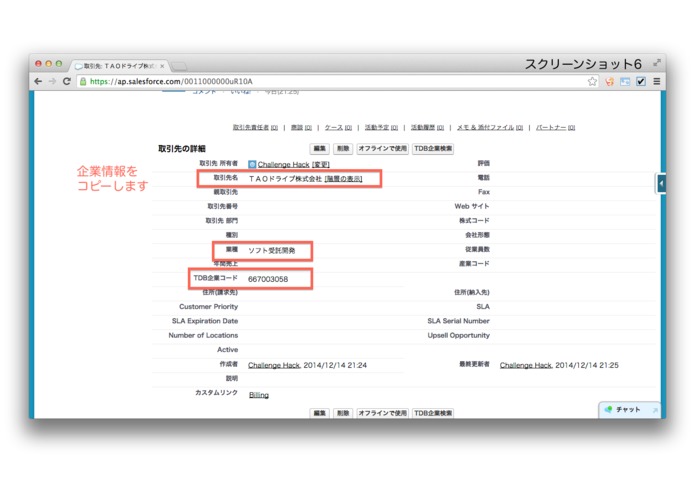Go back using the browser back arrow

(38, 82)
